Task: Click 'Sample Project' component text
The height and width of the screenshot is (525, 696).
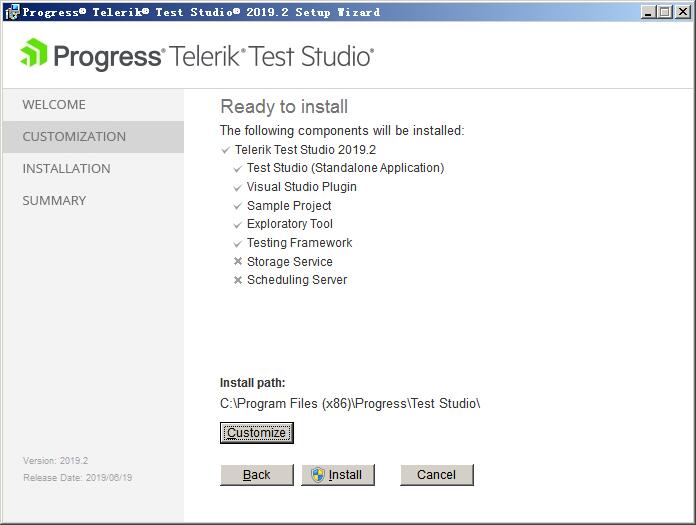Action: coord(289,205)
